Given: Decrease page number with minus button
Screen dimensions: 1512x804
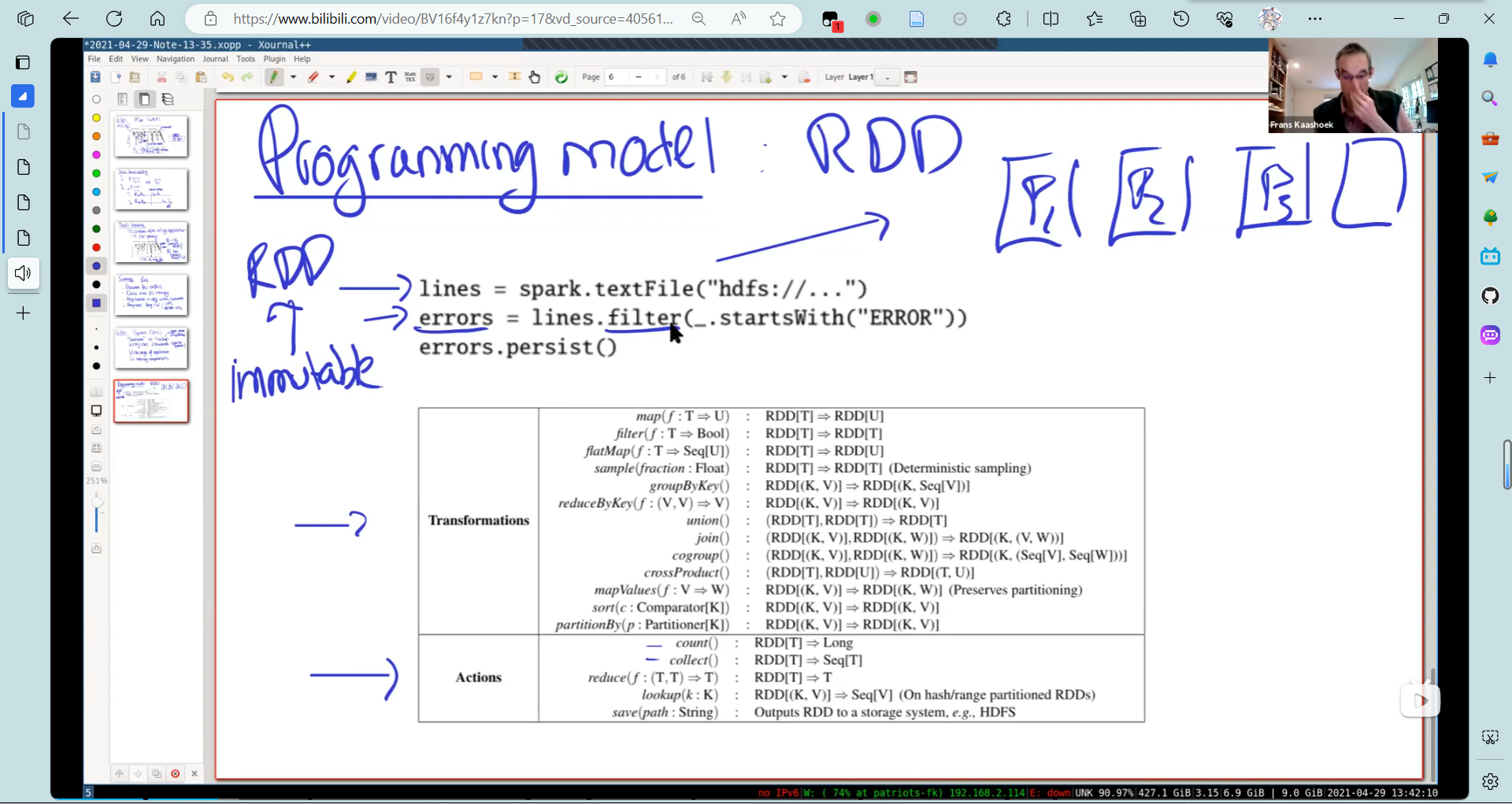Looking at the screenshot, I should tap(638, 77).
